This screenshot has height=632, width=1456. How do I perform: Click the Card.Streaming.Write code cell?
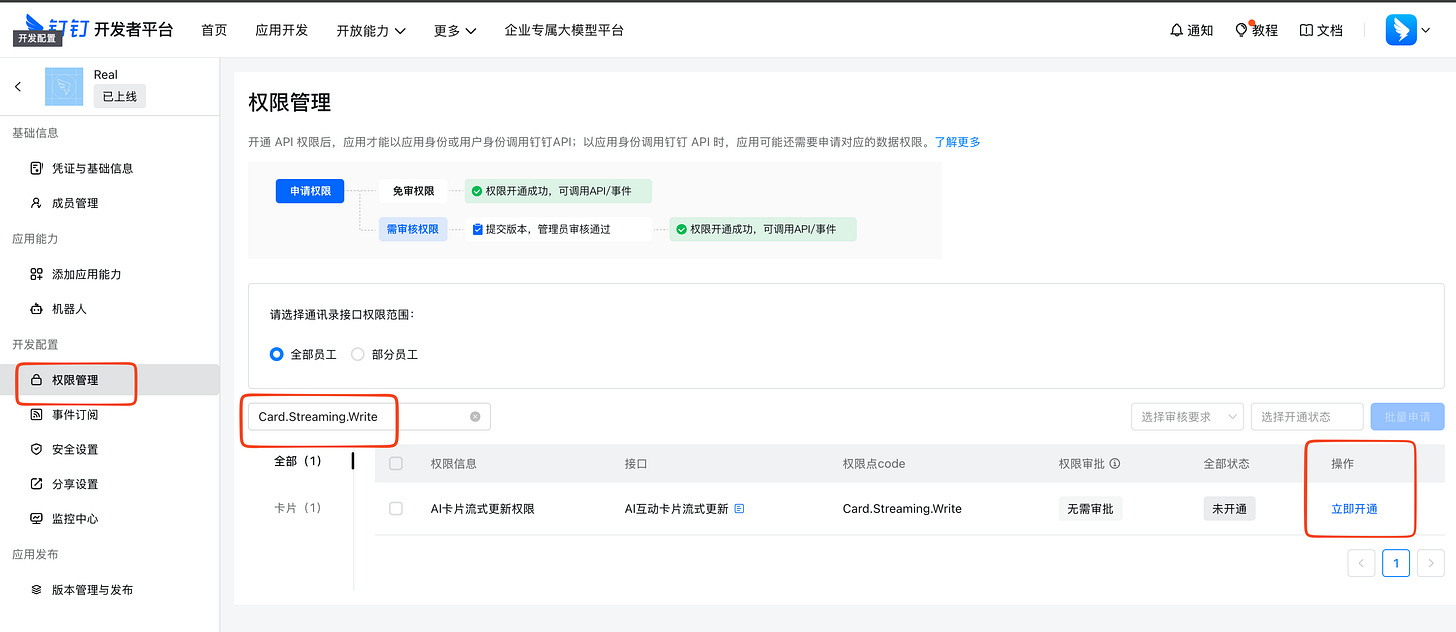pyautogui.click(x=902, y=509)
